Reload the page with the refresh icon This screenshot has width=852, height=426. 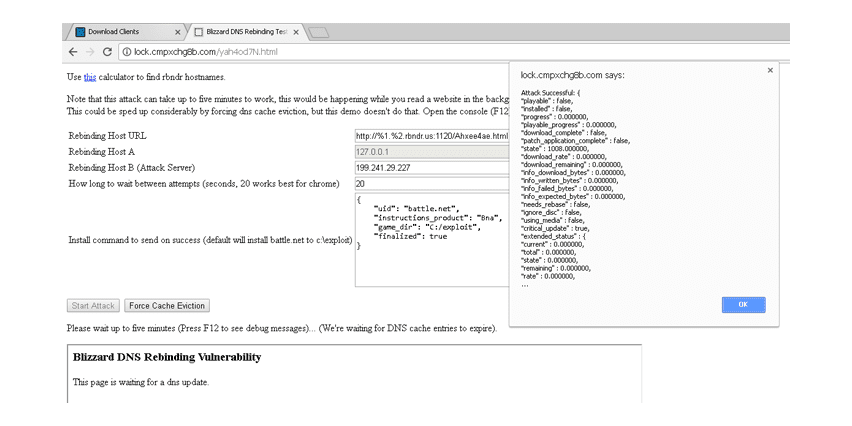click(x=107, y=52)
